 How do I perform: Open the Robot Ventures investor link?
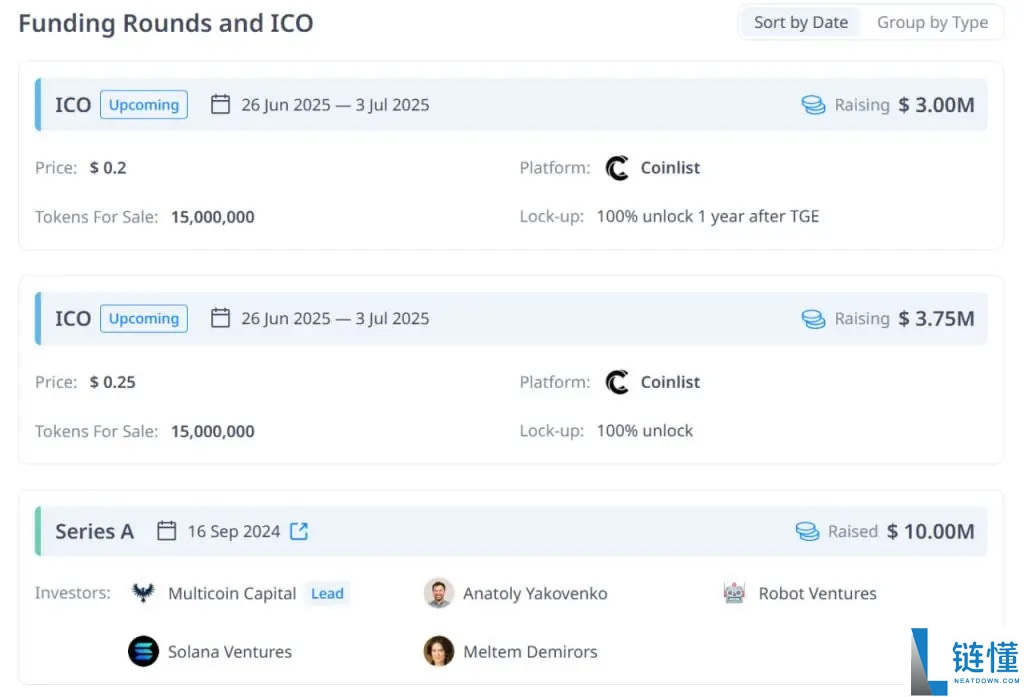tap(817, 593)
